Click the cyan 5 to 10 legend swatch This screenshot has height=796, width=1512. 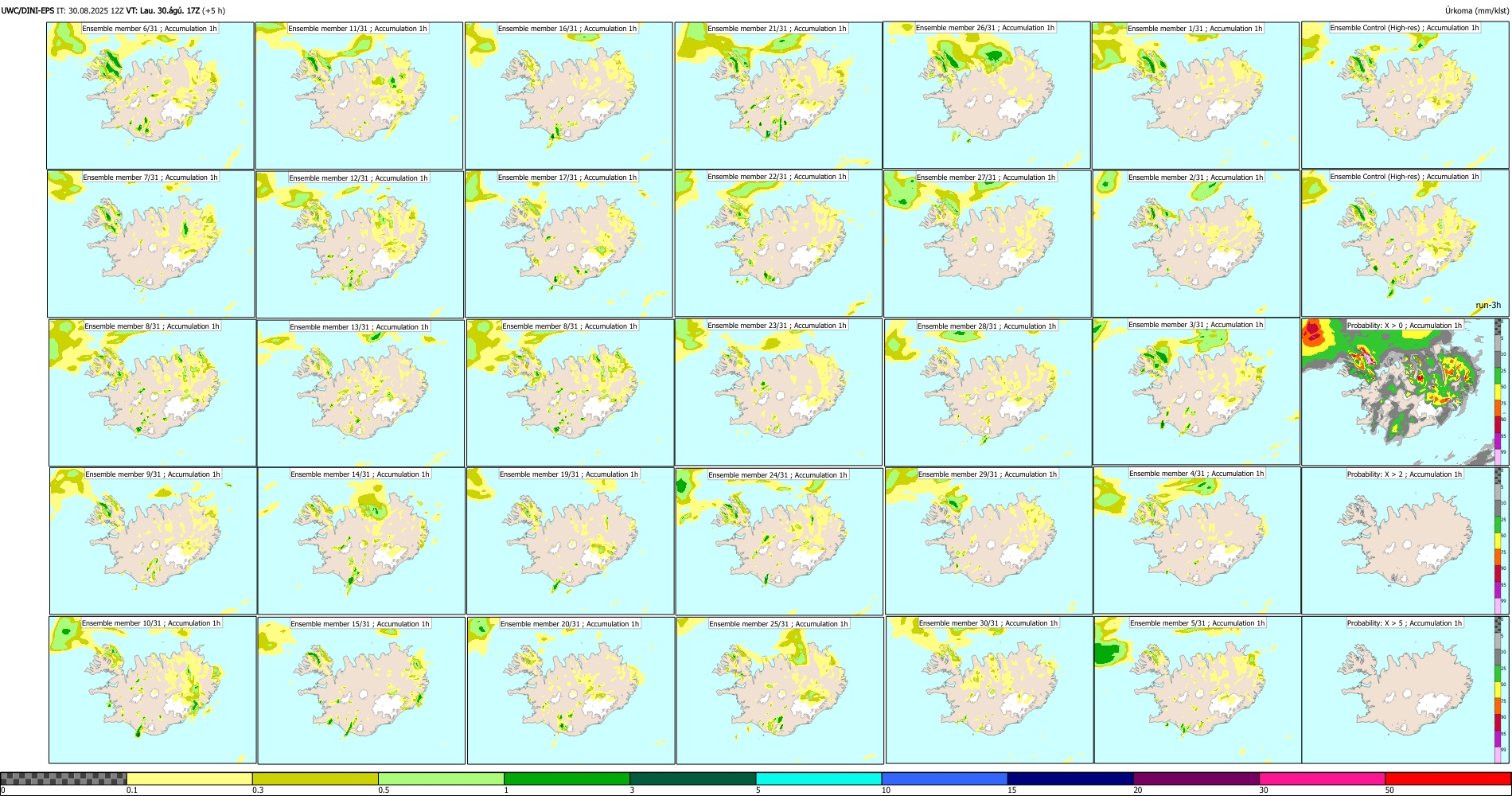[x=819, y=778]
